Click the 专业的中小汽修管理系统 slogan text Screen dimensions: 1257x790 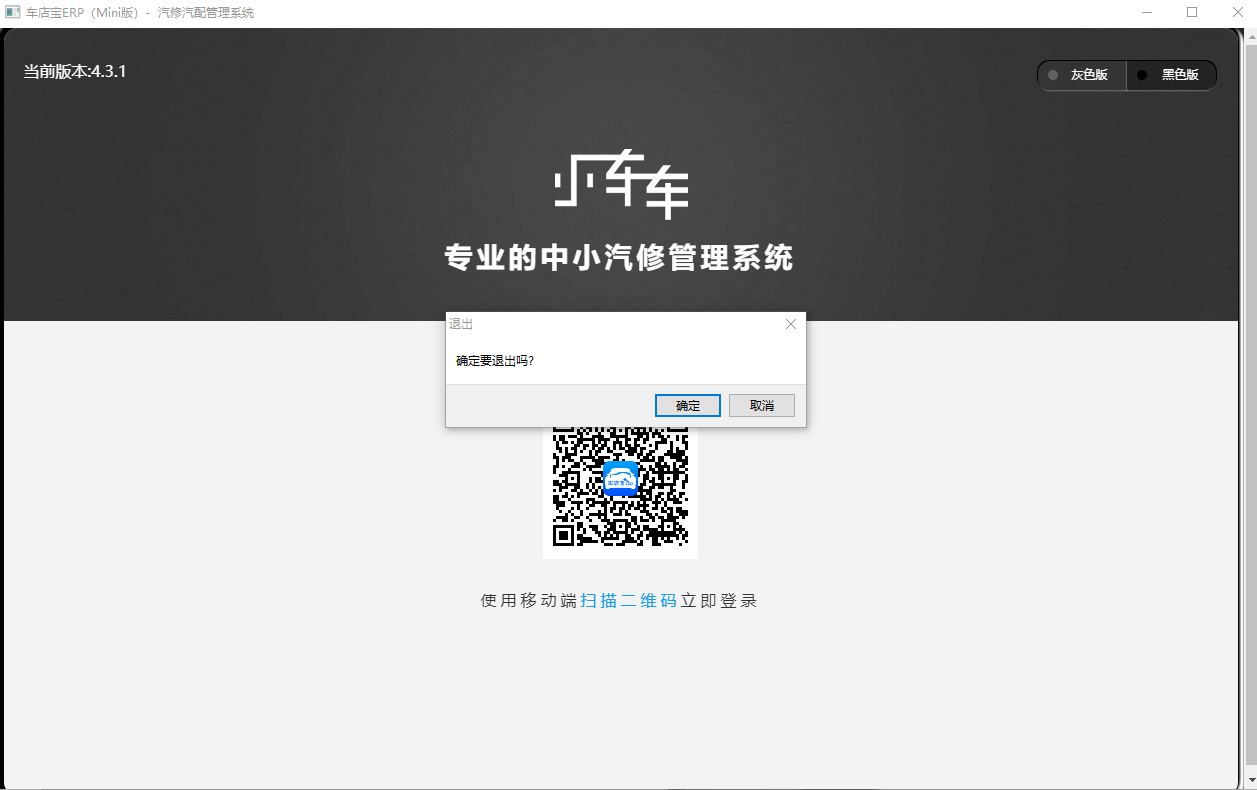click(619, 257)
